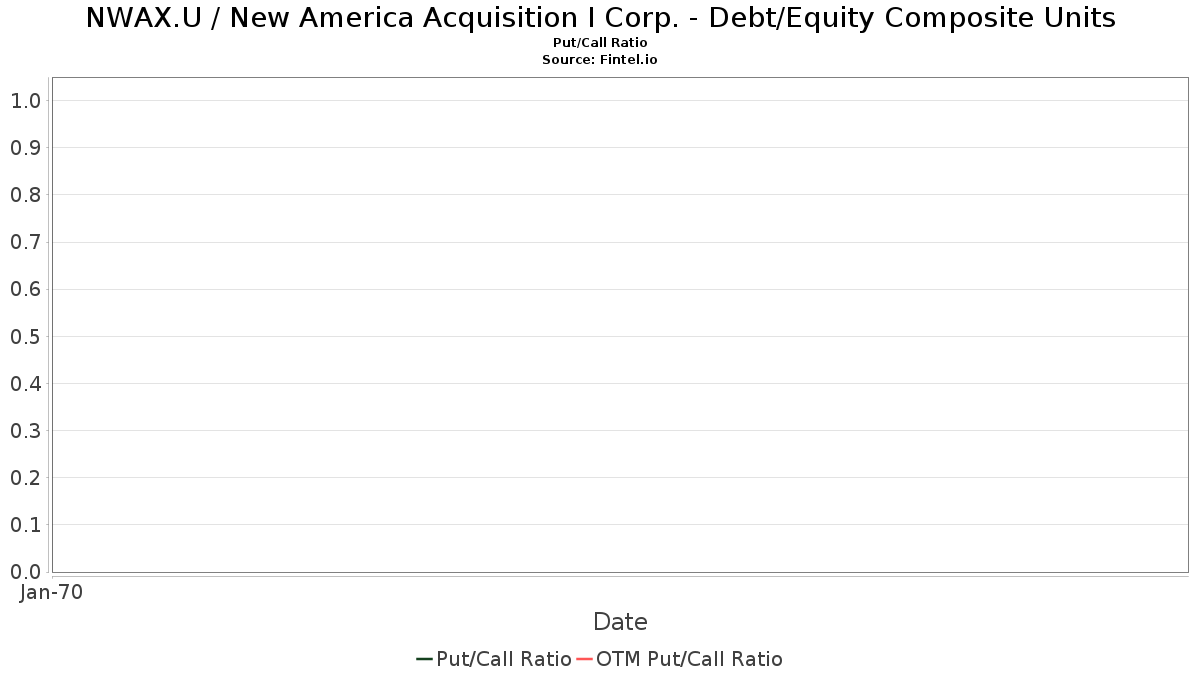Select the Jan-70 x-axis tick label
Screen dimensions: 1200x675
(51, 593)
